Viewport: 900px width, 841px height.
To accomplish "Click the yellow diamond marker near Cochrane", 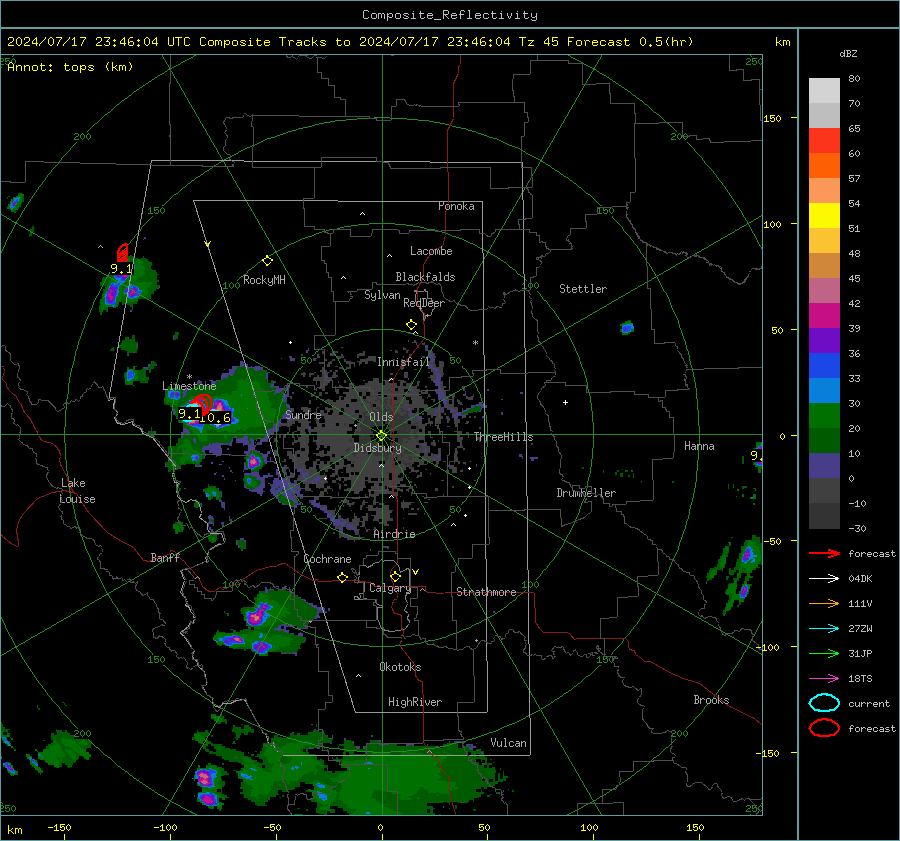I will point(342,577).
